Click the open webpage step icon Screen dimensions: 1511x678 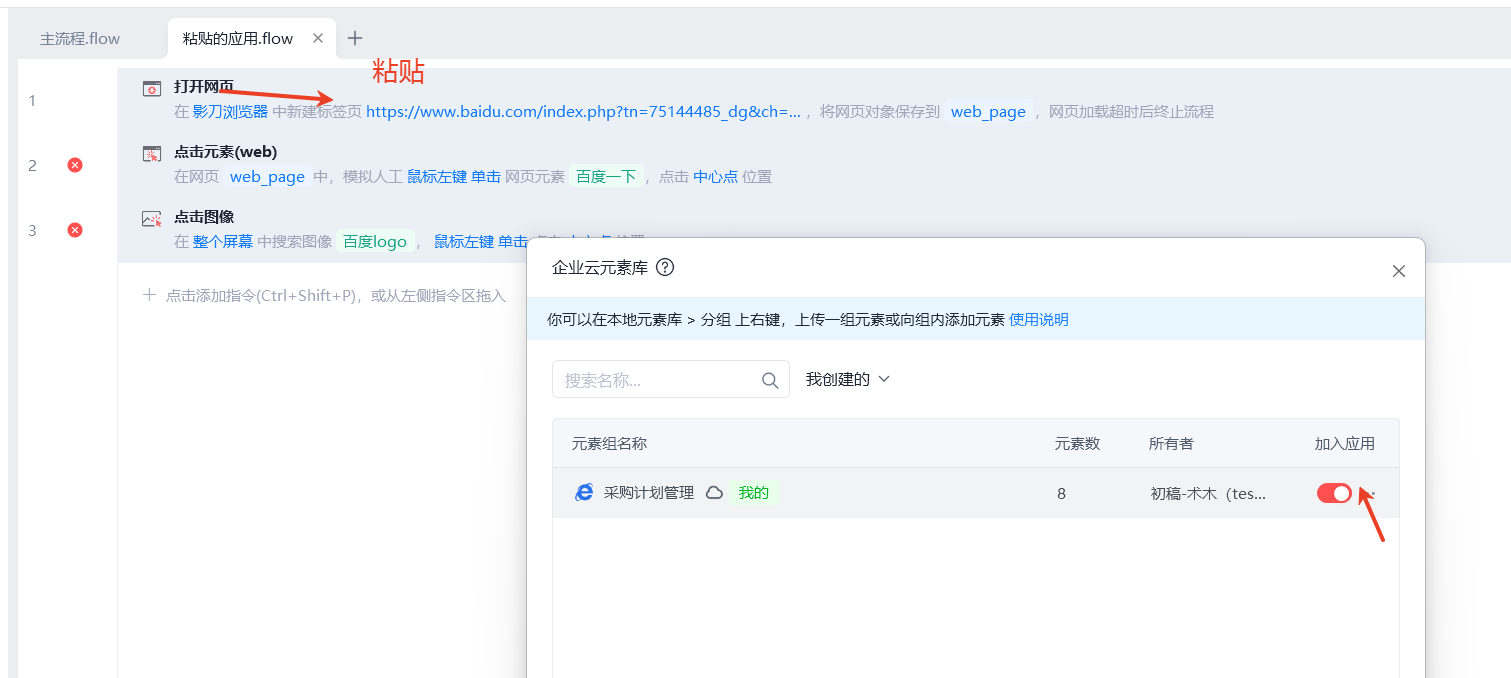151,89
